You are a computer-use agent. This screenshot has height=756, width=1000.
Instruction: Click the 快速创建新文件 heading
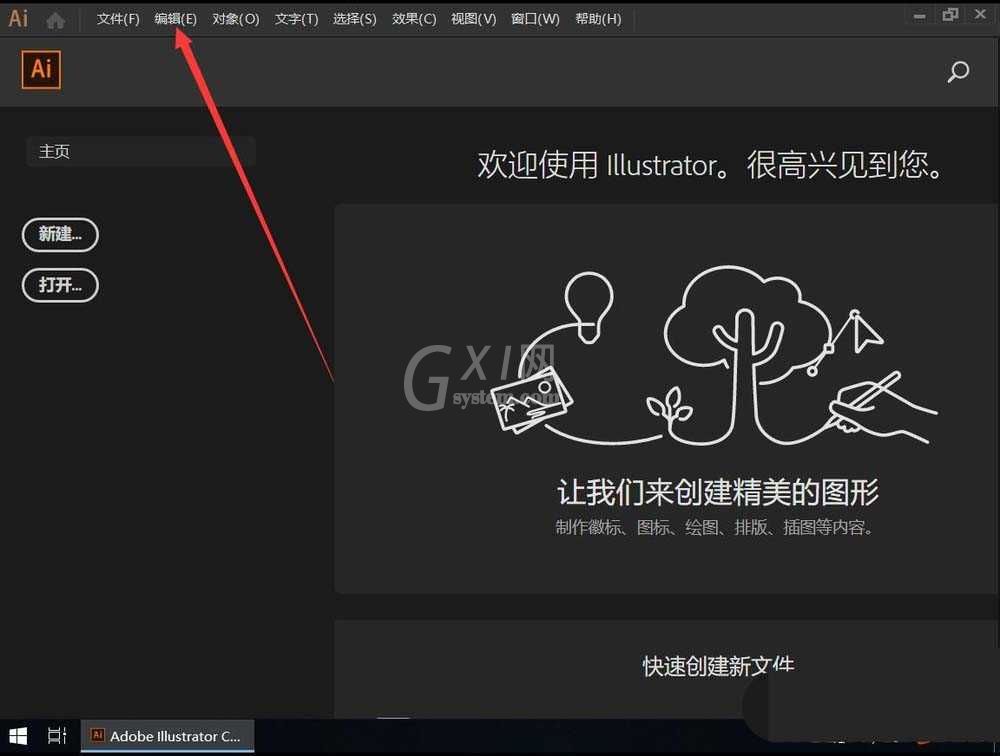click(x=718, y=666)
